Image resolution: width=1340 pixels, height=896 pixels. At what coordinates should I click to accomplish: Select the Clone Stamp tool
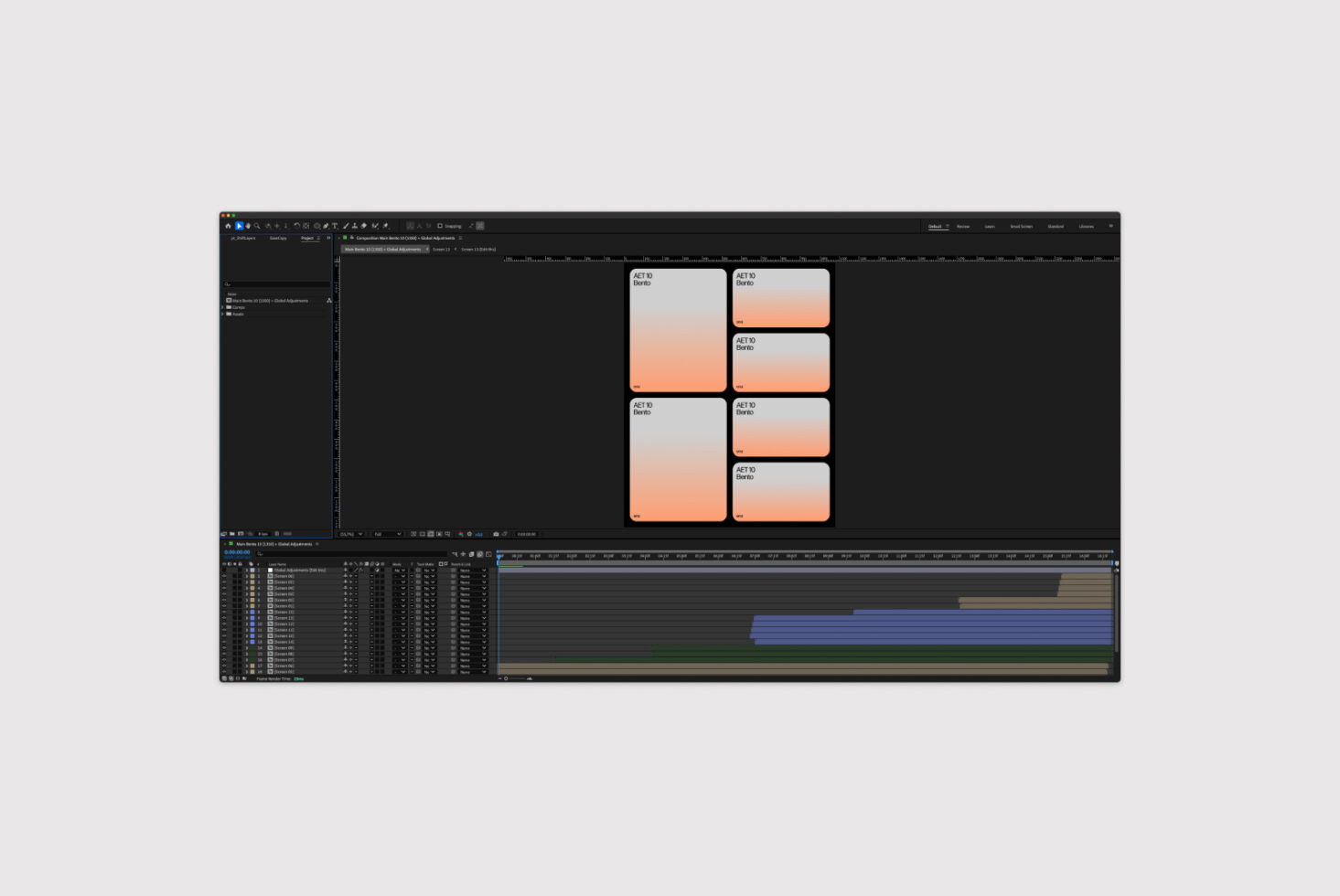355,226
